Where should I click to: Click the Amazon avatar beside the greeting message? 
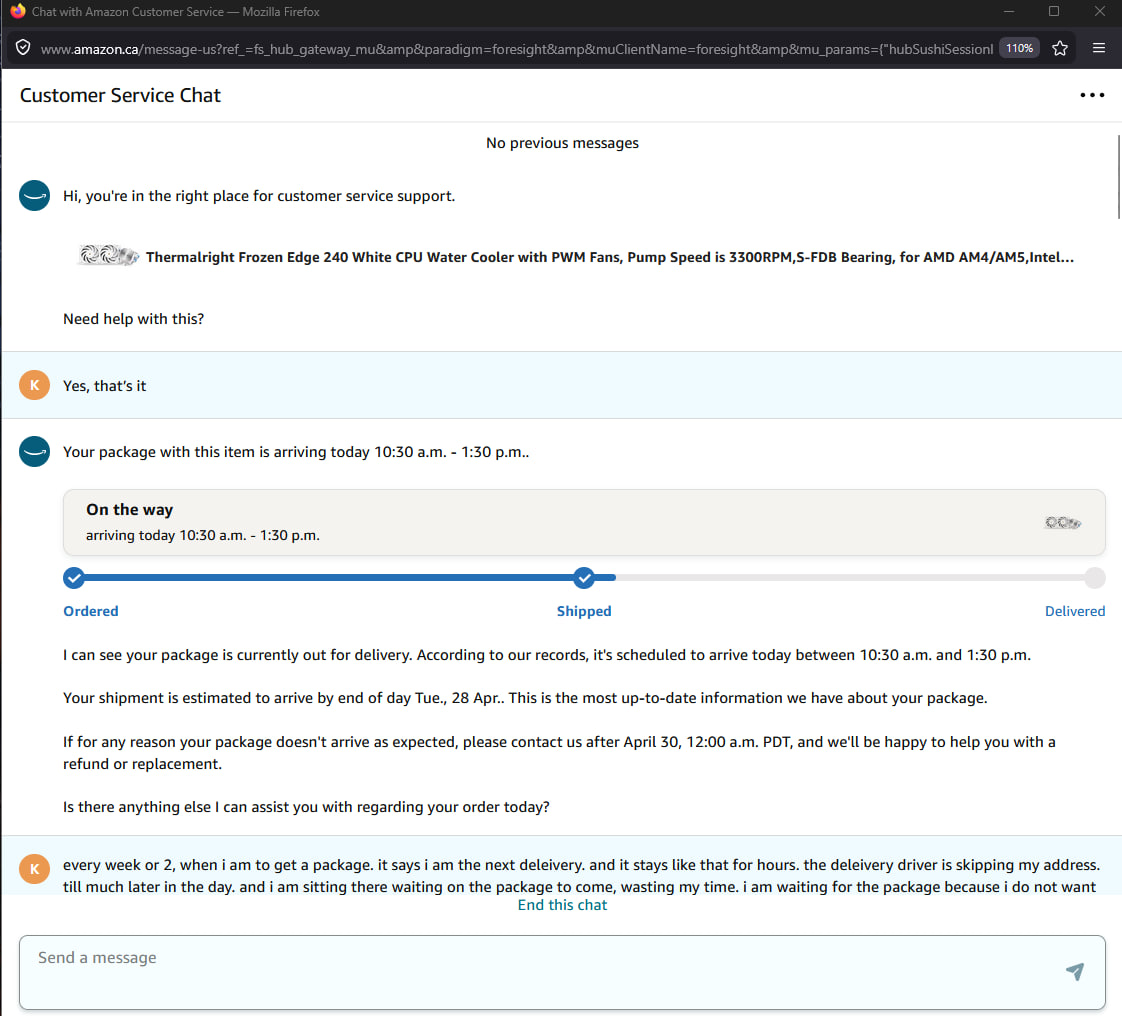pyautogui.click(x=34, y=195)
